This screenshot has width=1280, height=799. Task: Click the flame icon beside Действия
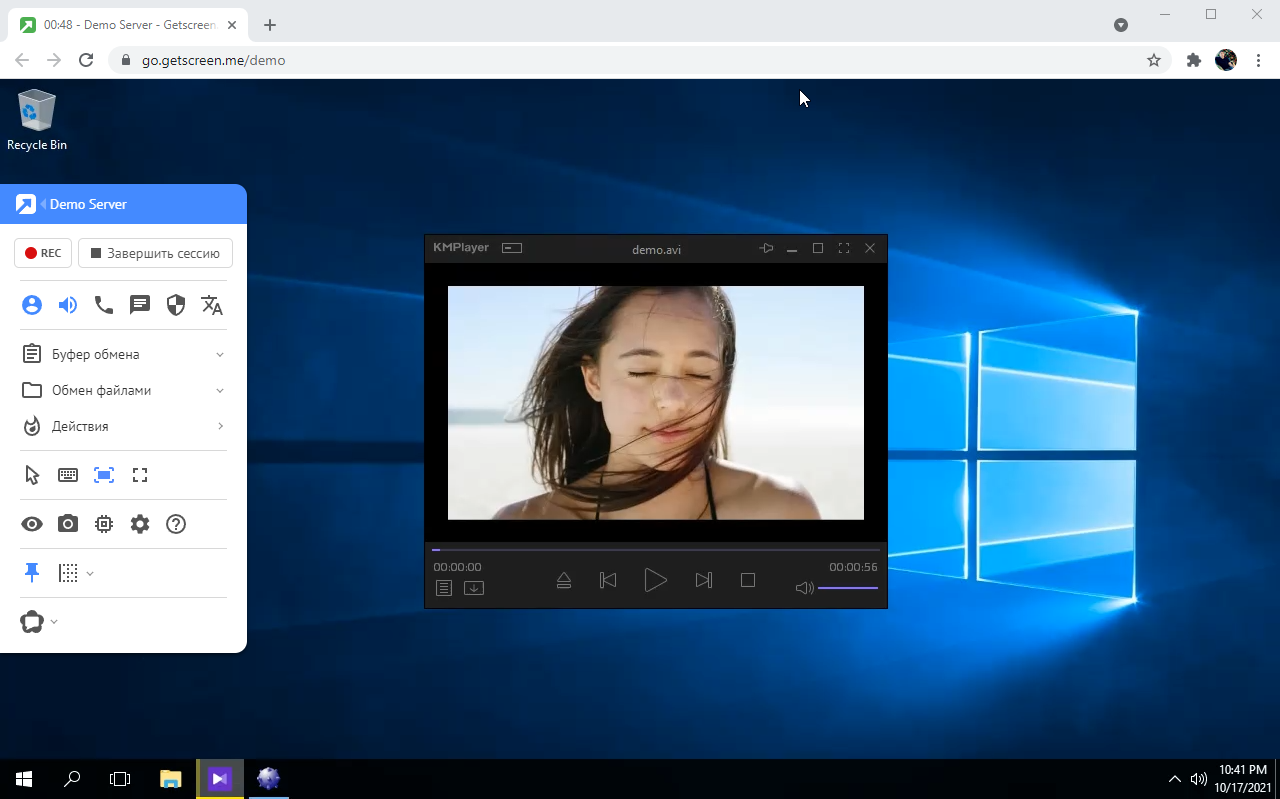32,426
